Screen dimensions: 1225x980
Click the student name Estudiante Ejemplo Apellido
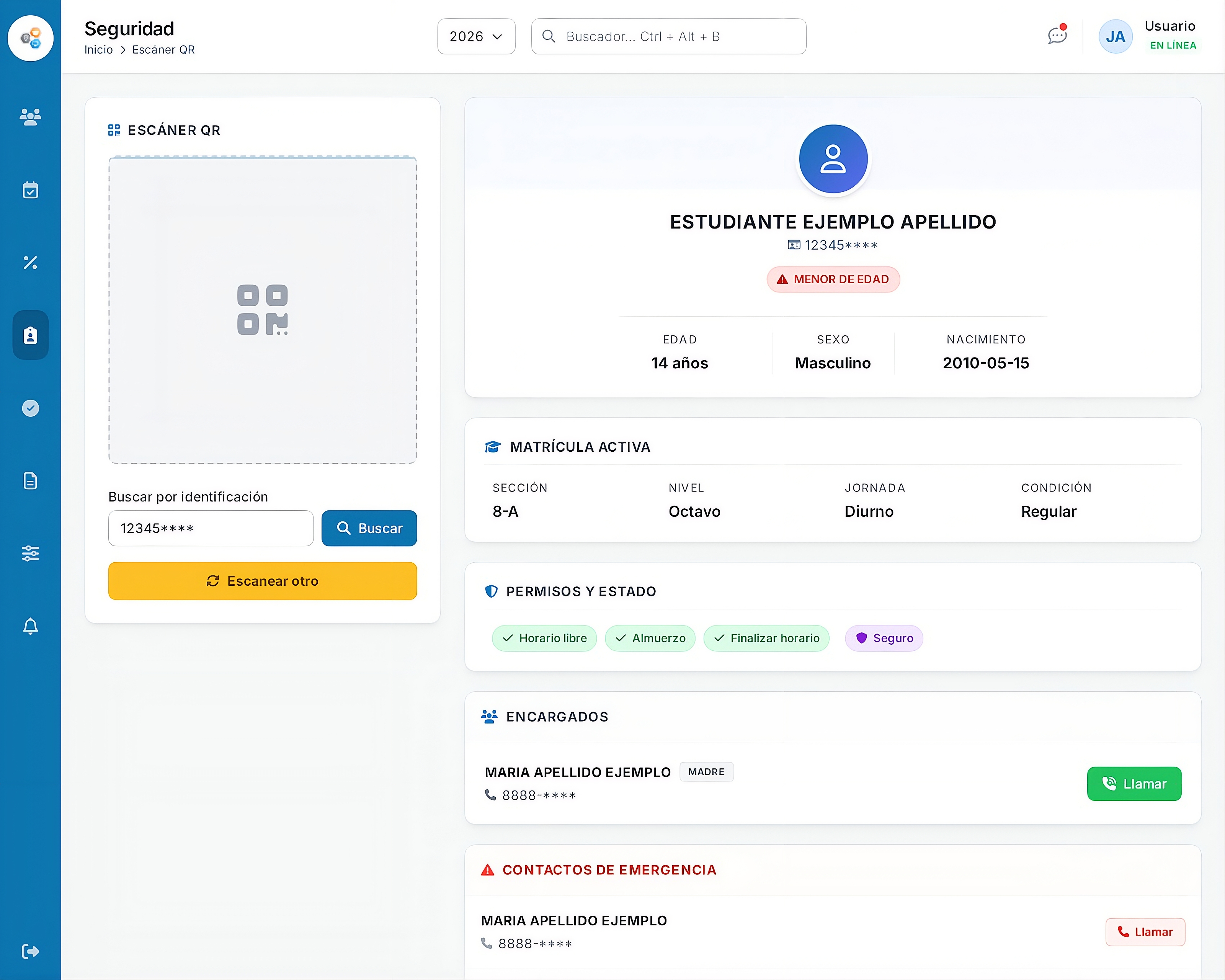[833, 222]
